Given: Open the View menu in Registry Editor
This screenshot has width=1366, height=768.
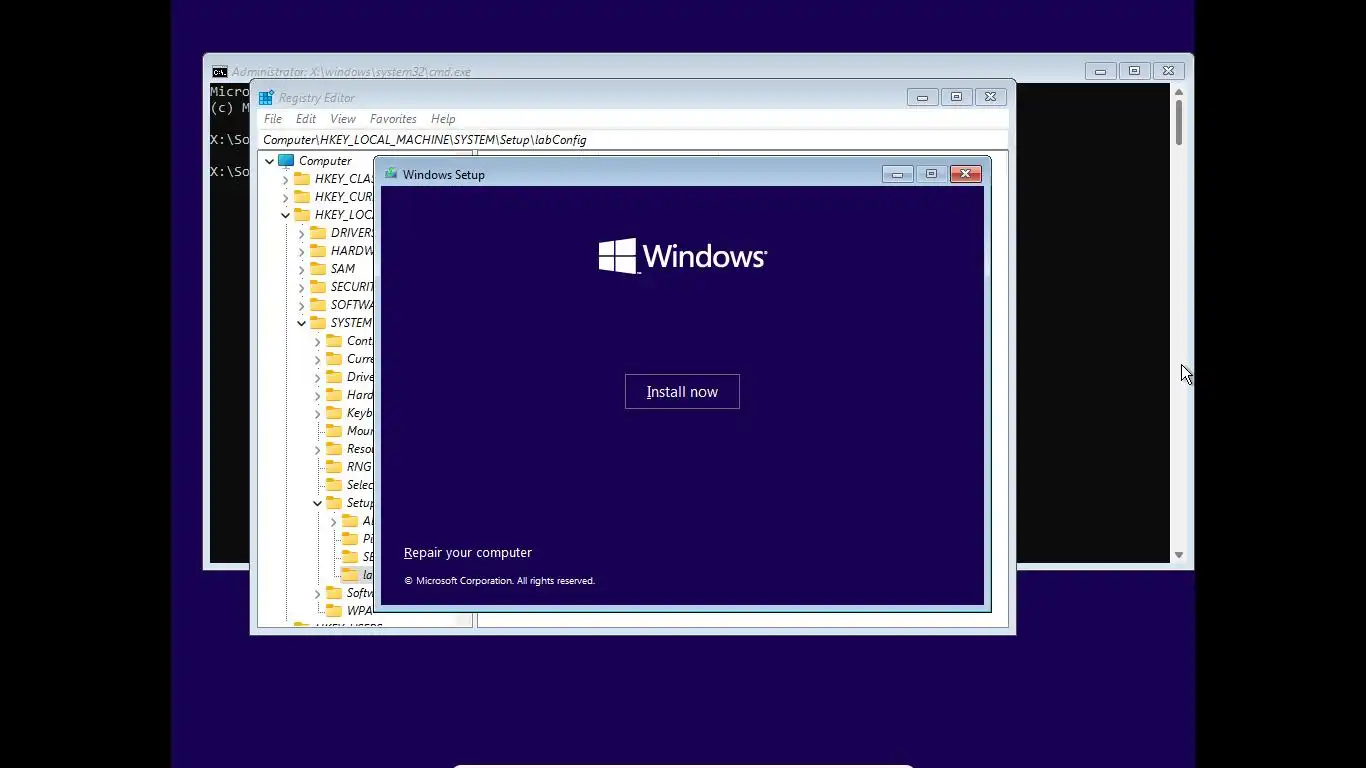Looking at the screenshot, I should coord(343,119).
